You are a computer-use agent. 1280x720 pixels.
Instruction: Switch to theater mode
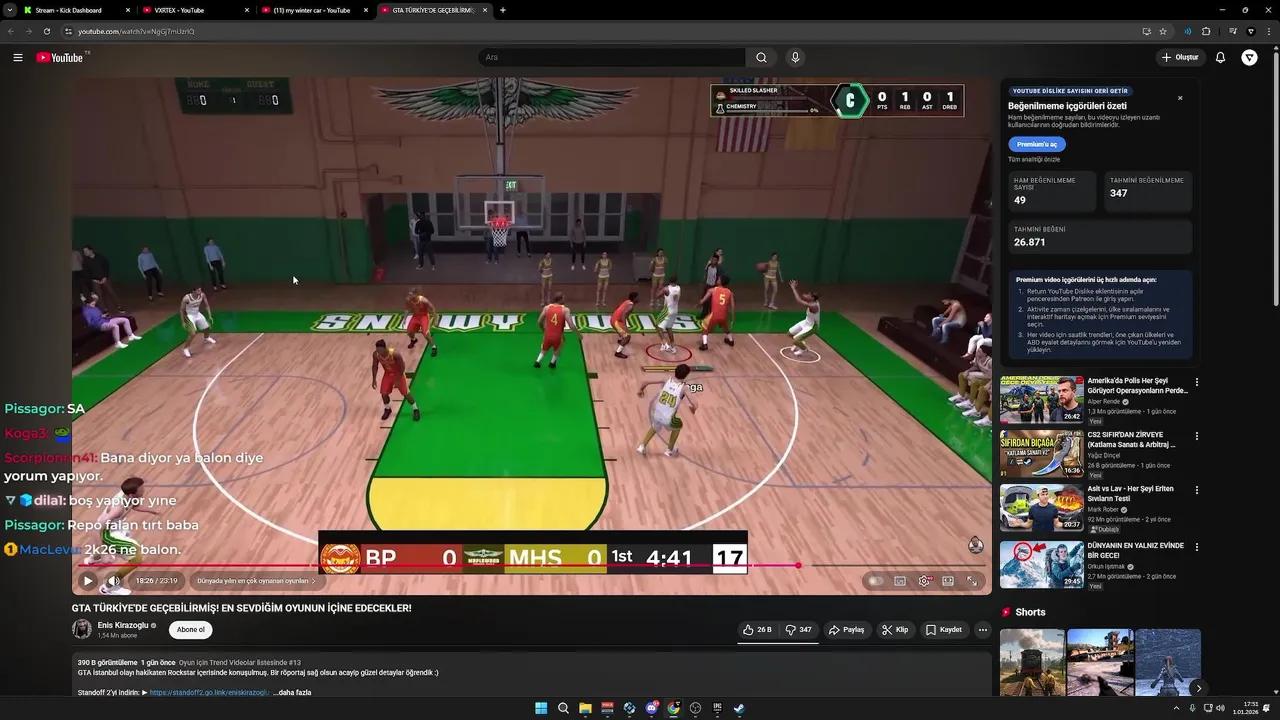948,581
